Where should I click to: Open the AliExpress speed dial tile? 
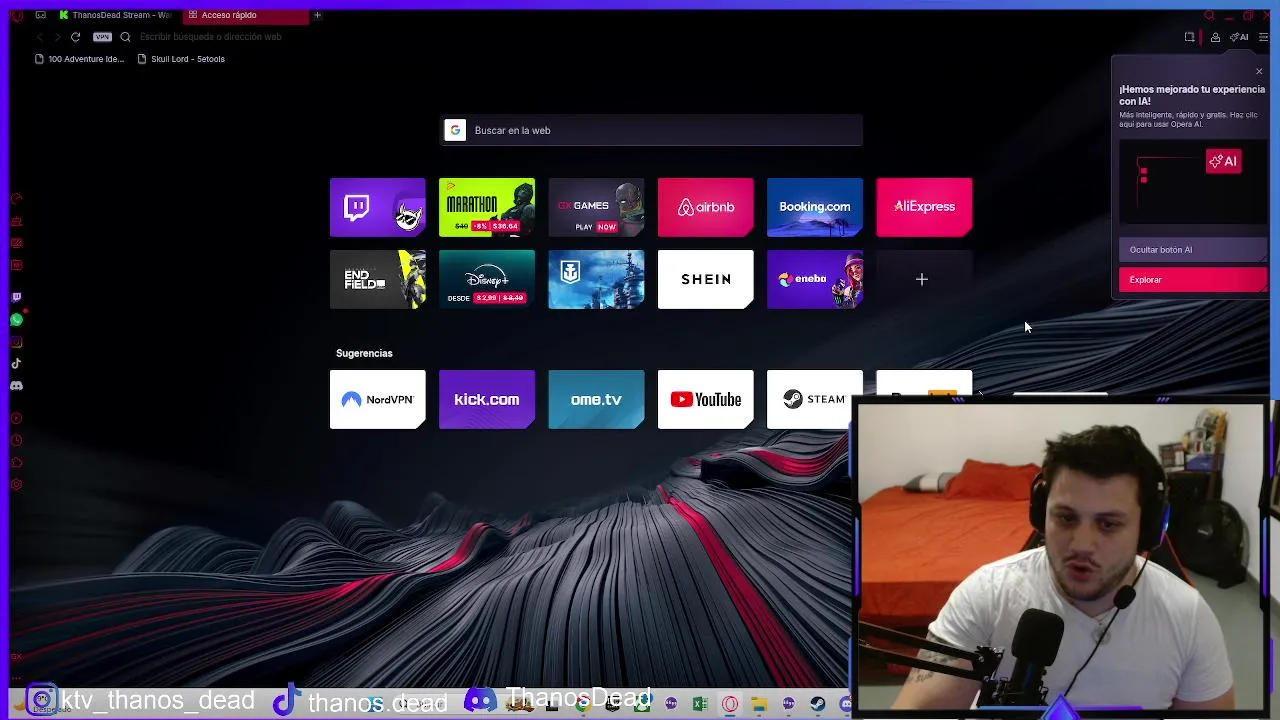[924, 207]
